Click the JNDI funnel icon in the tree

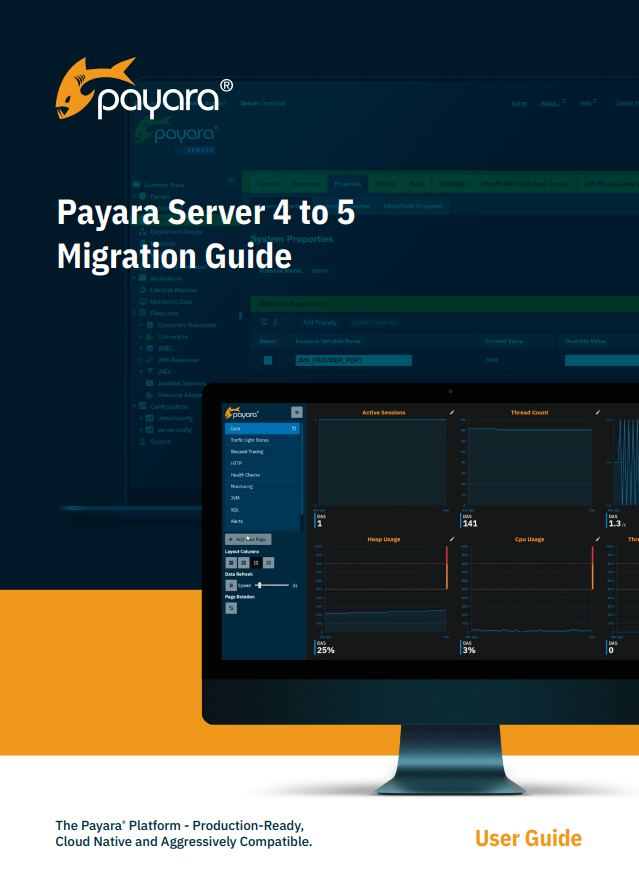(150, 371)
